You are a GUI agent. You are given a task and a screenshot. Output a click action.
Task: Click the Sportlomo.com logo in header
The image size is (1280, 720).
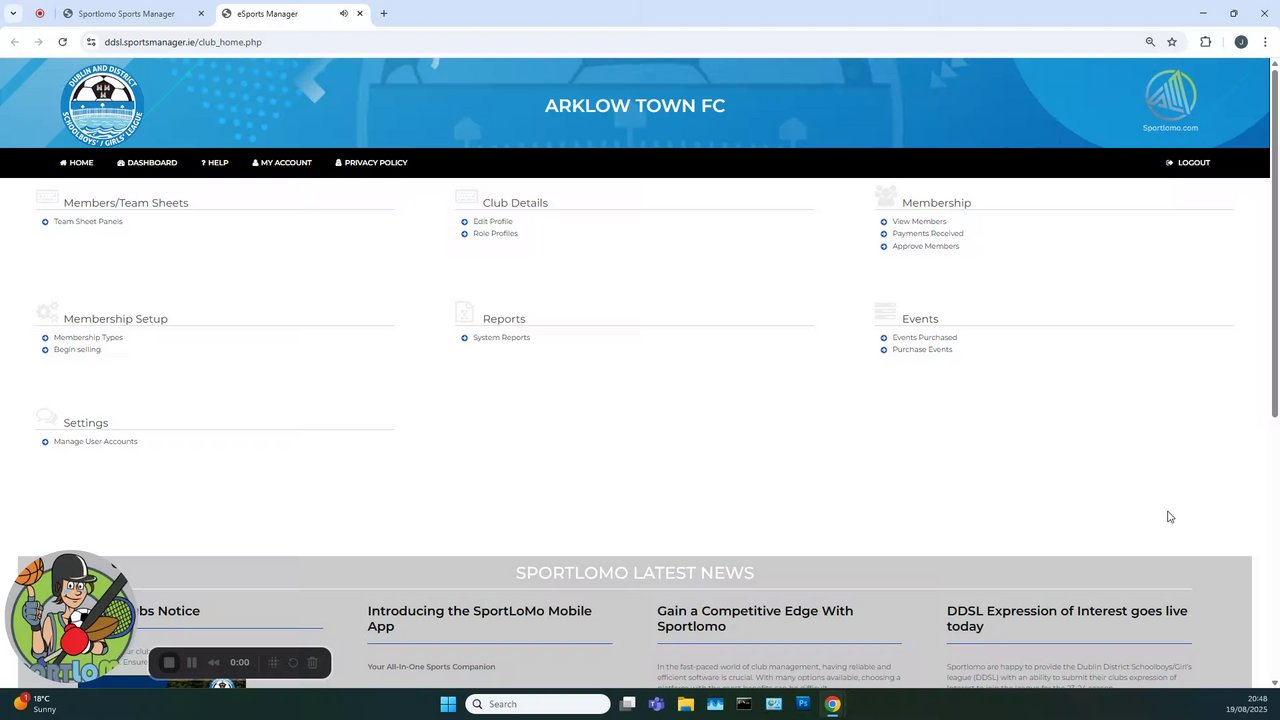pos(1170,101)
